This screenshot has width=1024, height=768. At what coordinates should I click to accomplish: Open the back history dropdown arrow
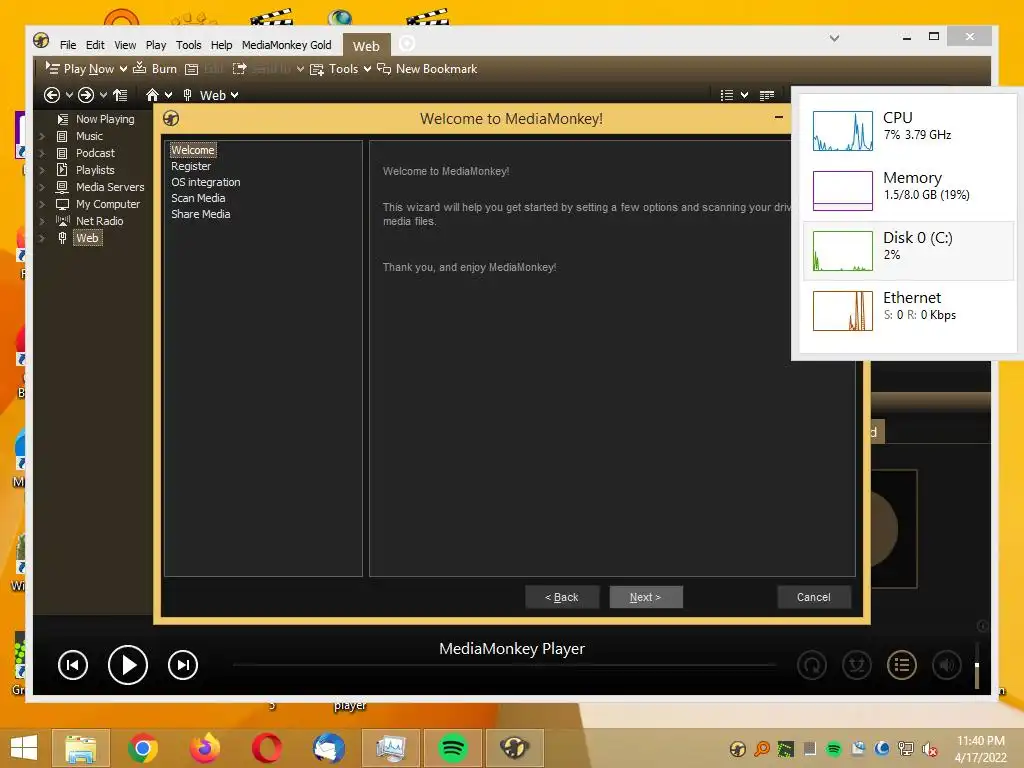point(69,95)
